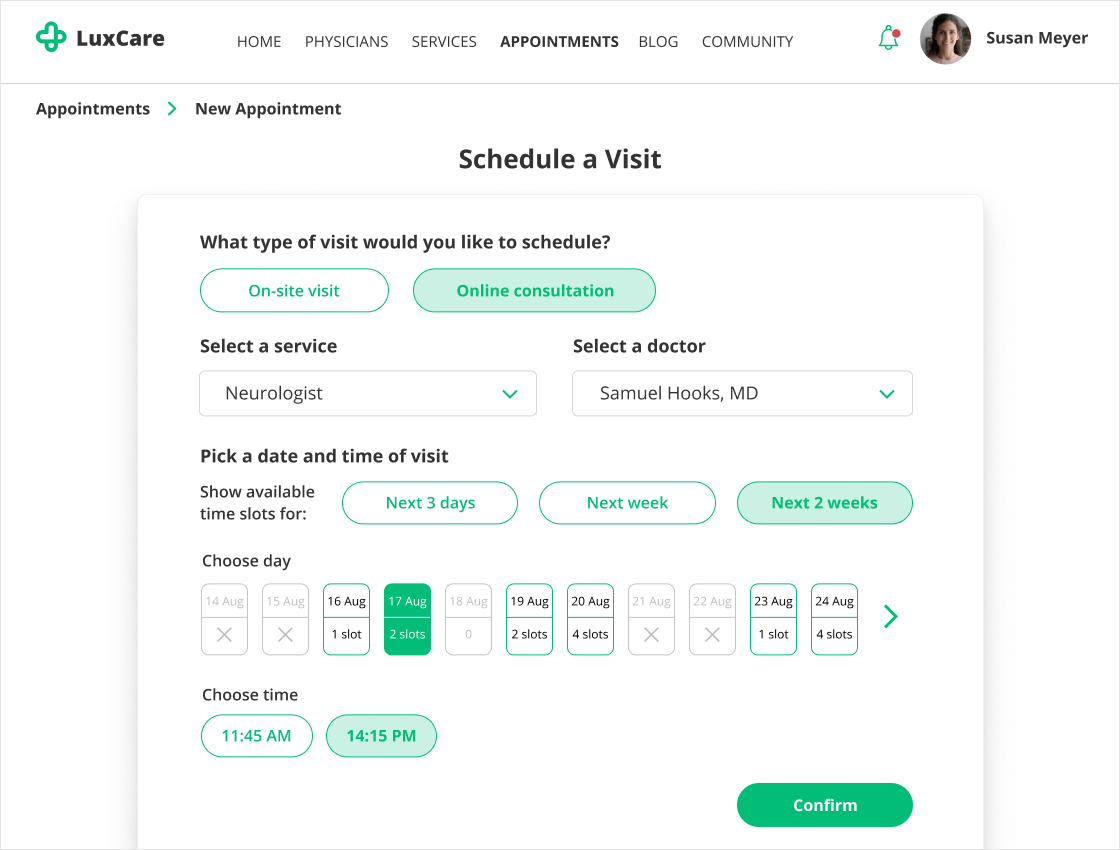Image resolution: width=1120 pixels, height=850 pixels.
Task: Click Susan Meyer's profile avatar
Action: point(945,39)
